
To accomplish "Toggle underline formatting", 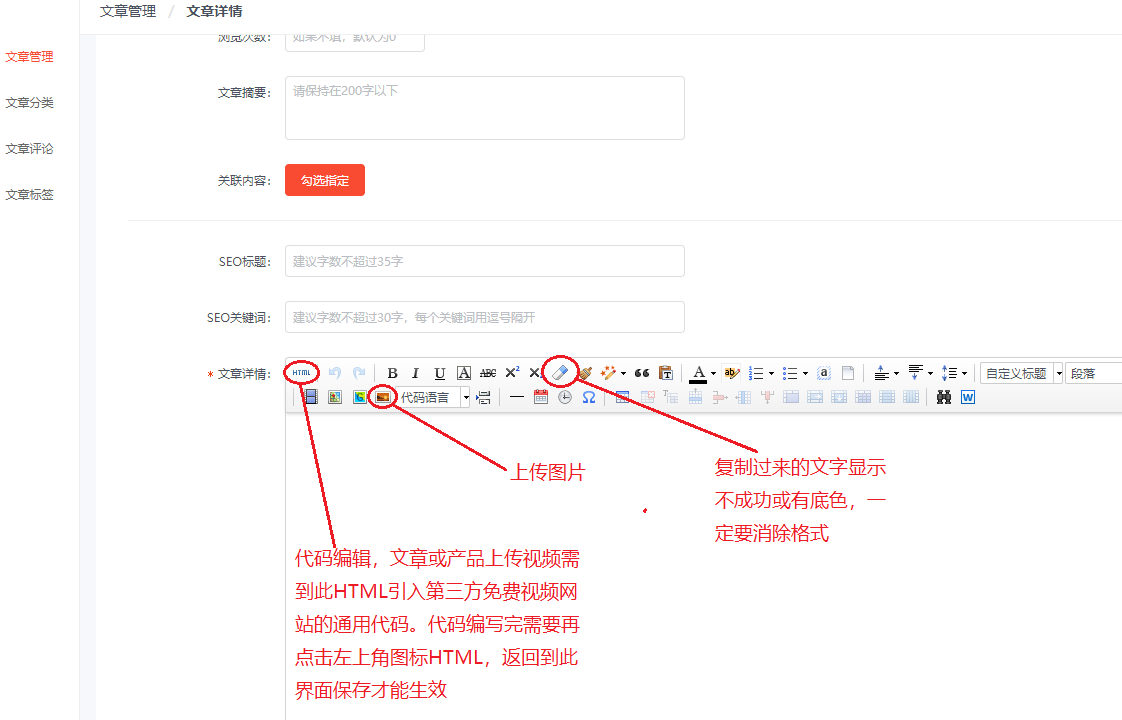I will (439, 373).
